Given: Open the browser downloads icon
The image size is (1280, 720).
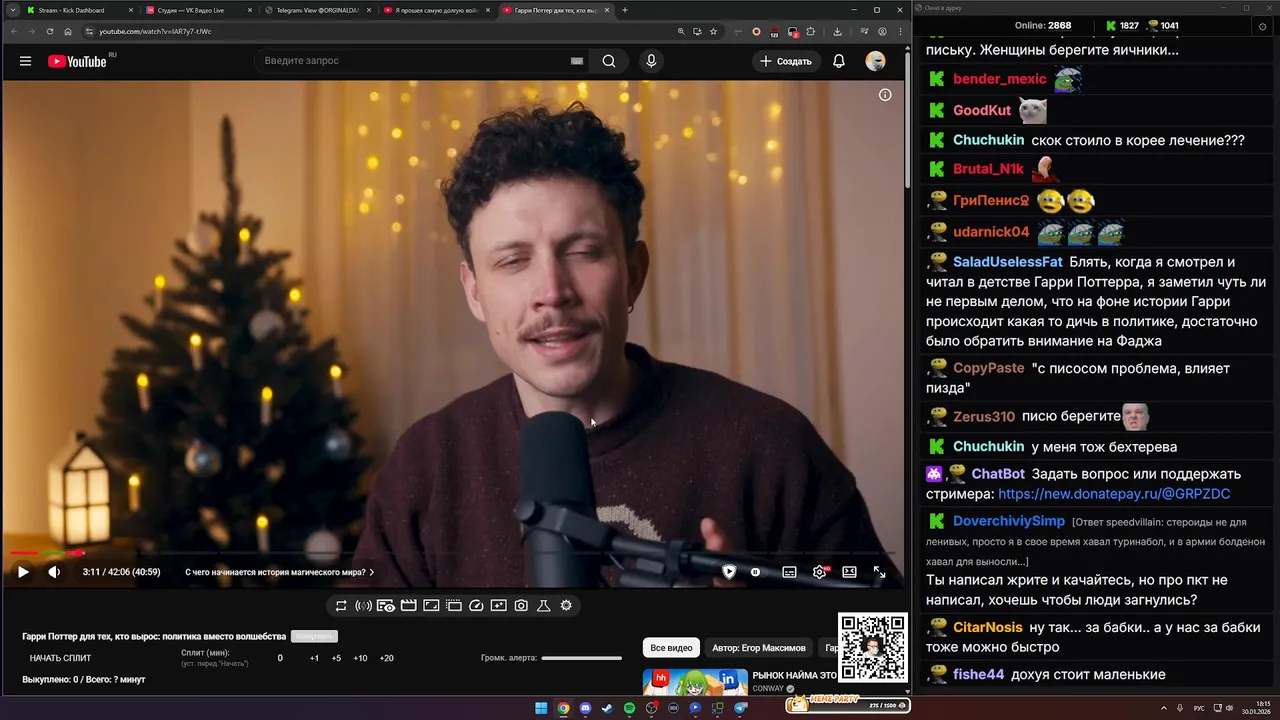Looking at the screenshot, I should (837, 31).
